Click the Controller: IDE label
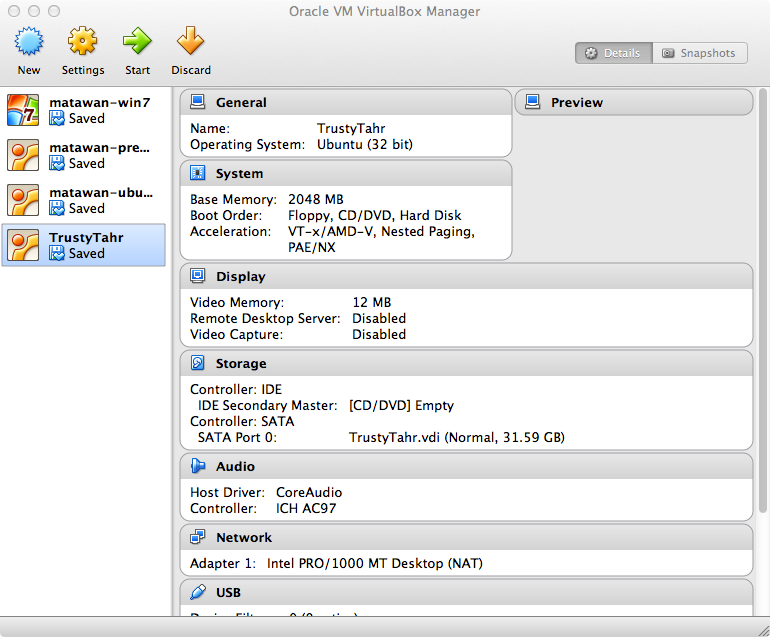The image size is (770, 637). click(x=236, y=389)
